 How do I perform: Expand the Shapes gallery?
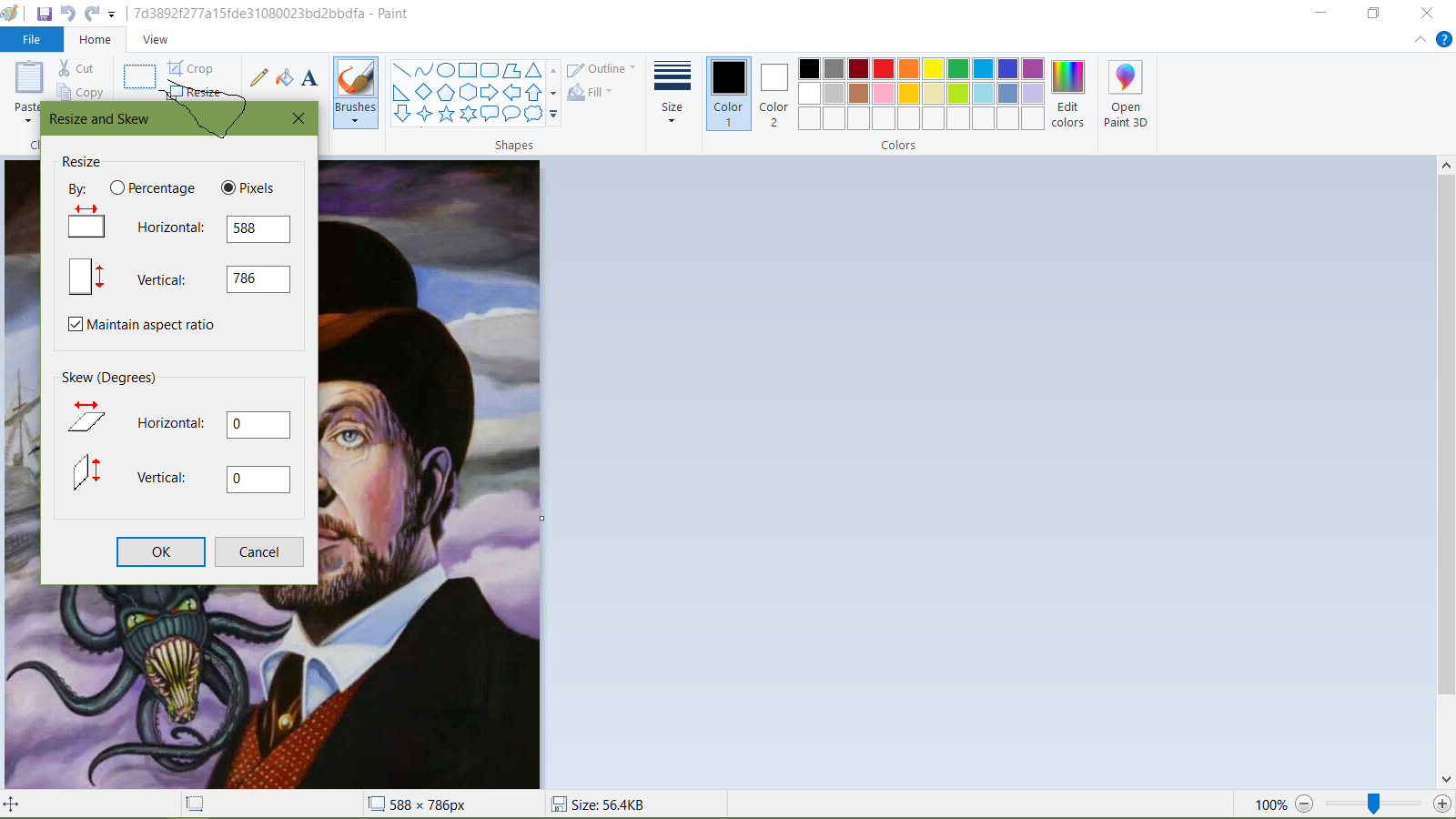553,115
